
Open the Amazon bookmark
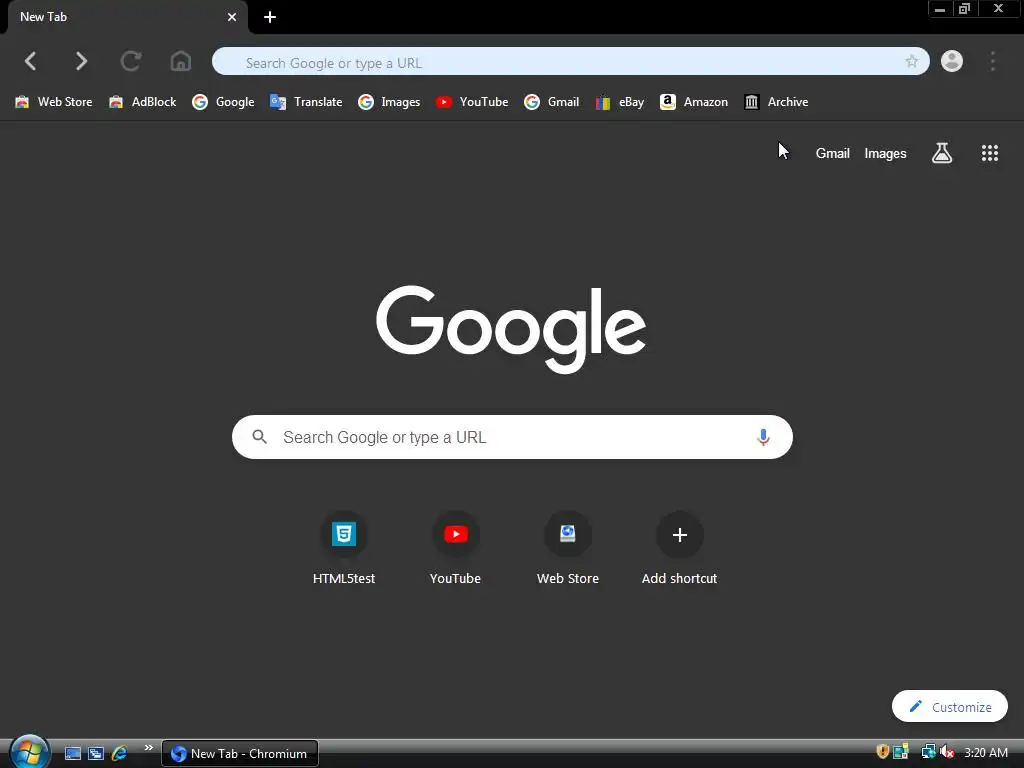694,102
